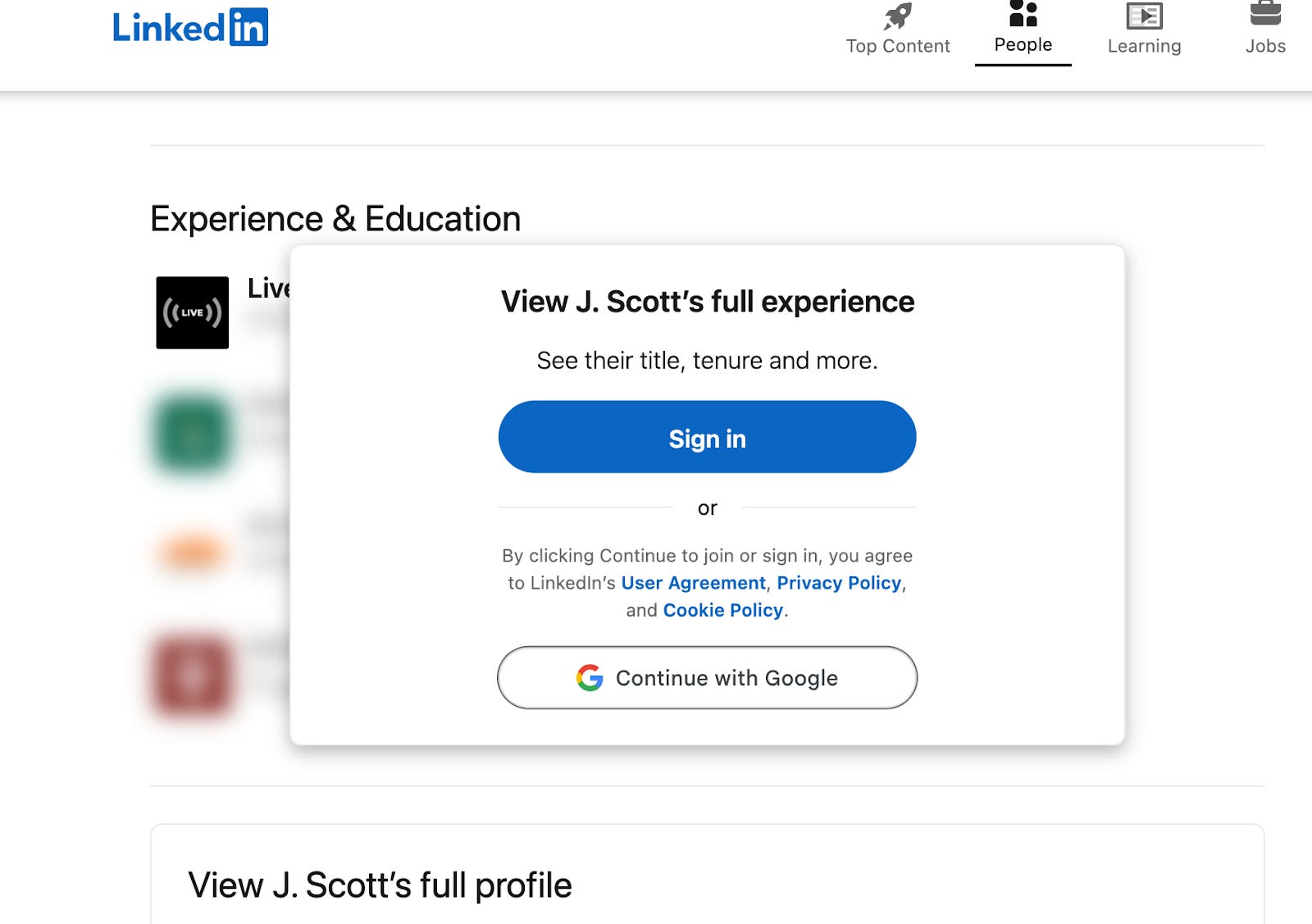Click the blurred green company logo
1312x924 pixels.
point(193,435)
